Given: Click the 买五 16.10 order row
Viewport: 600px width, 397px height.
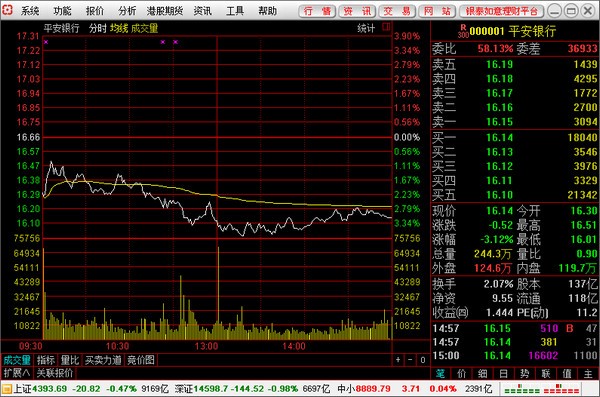Looking at the screenshot, I should [x=515, y=195].
